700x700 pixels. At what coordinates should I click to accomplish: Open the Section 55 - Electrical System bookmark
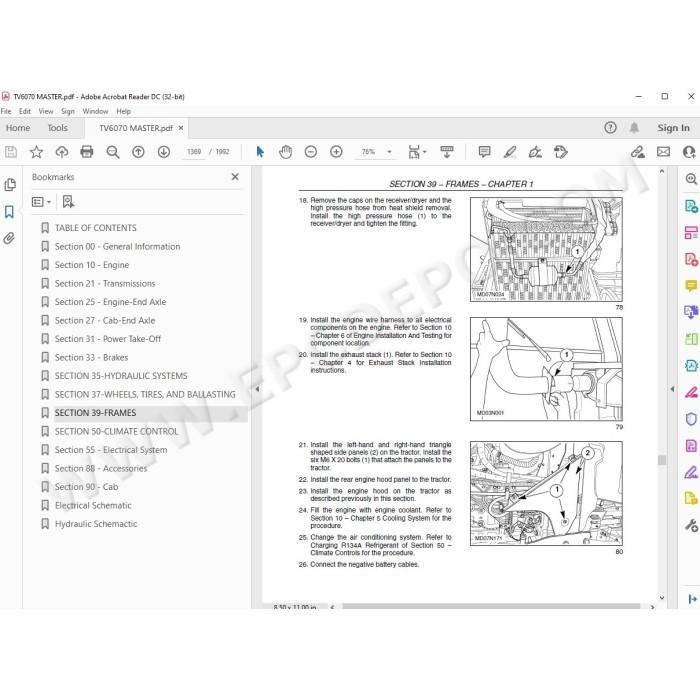coord(111,450)
